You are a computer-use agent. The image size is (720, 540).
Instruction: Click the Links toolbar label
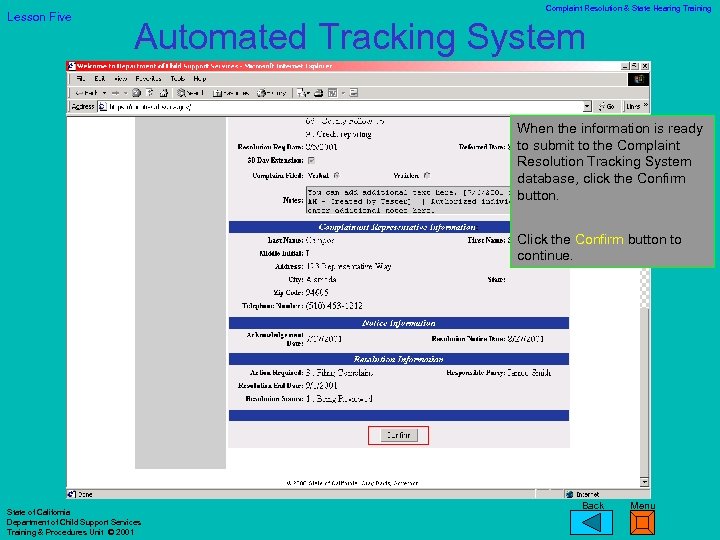(633, 107)
